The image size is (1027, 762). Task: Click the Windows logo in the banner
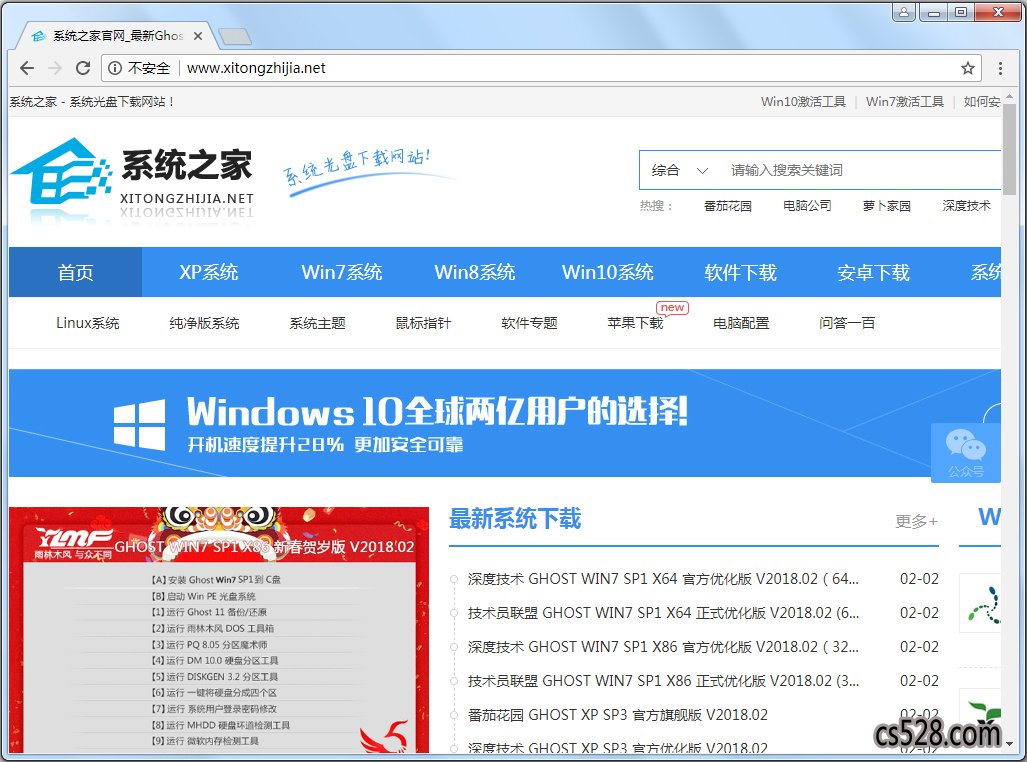140,425
